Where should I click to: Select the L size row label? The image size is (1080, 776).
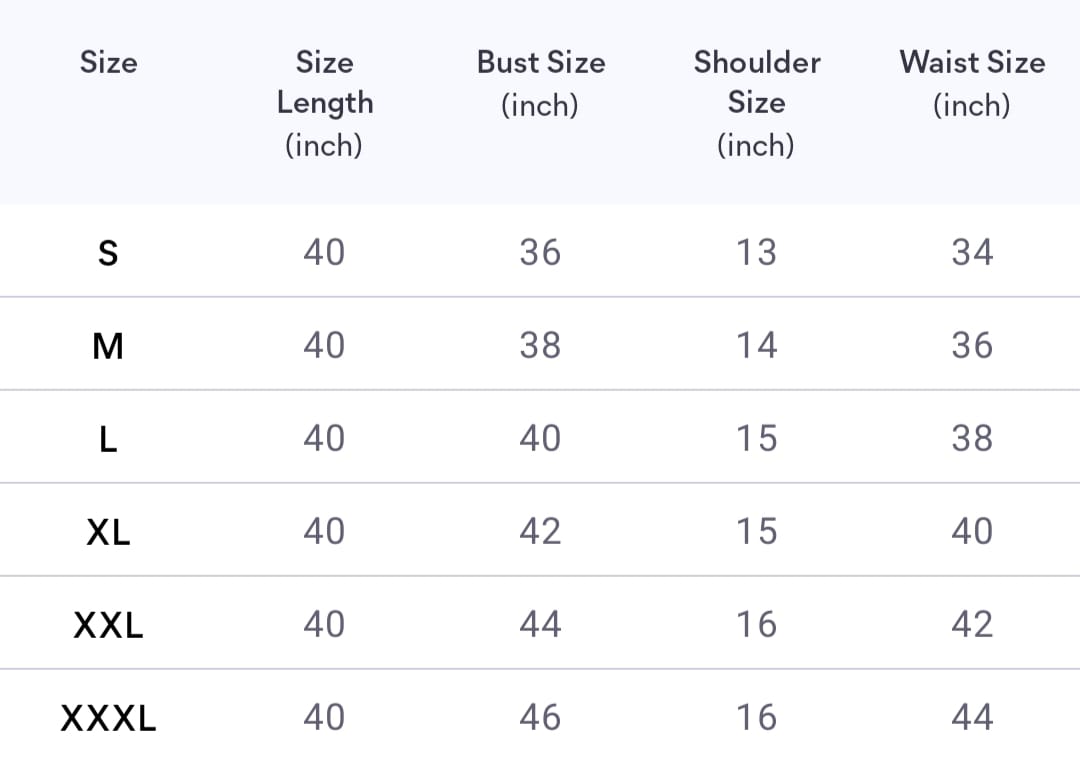pos(108,439)
